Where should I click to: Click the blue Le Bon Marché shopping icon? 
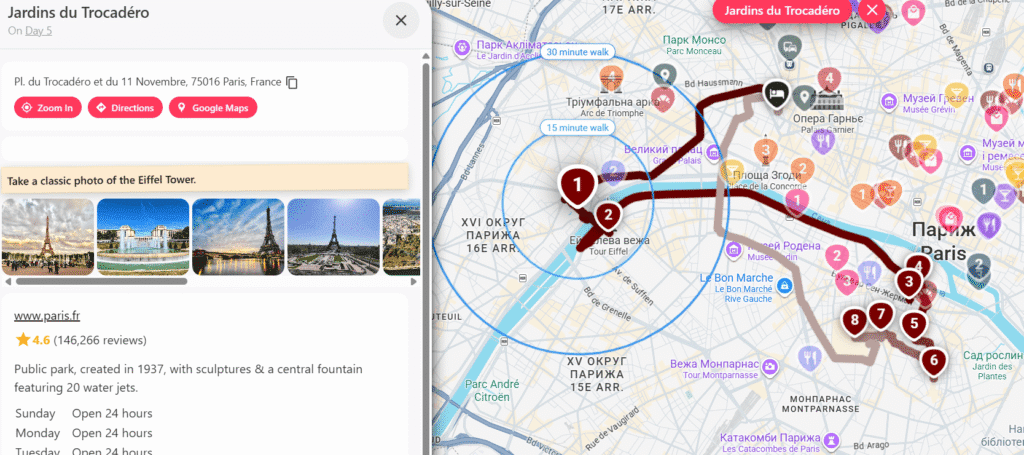(x=784, y=285)
